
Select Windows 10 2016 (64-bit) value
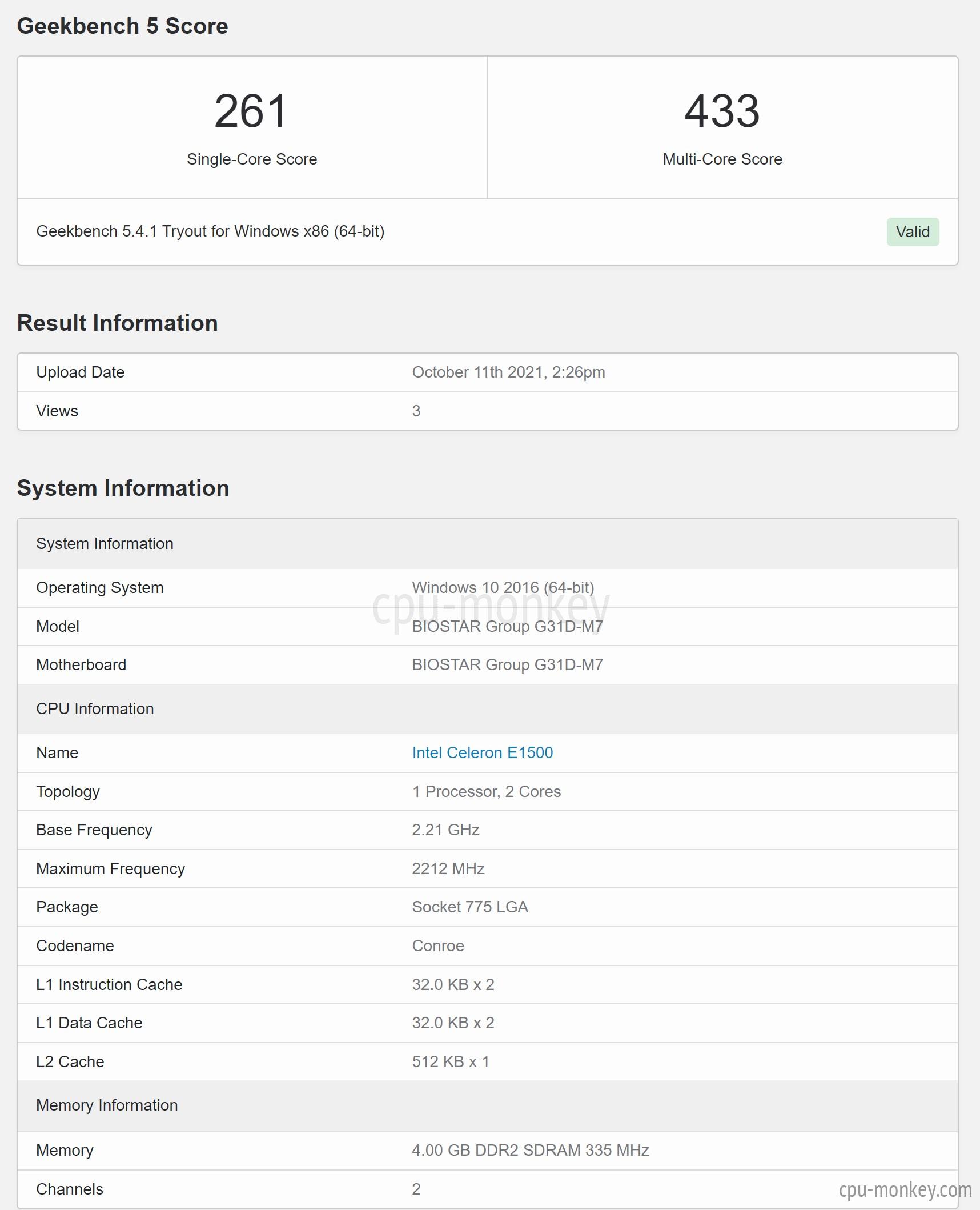point(503,587)
